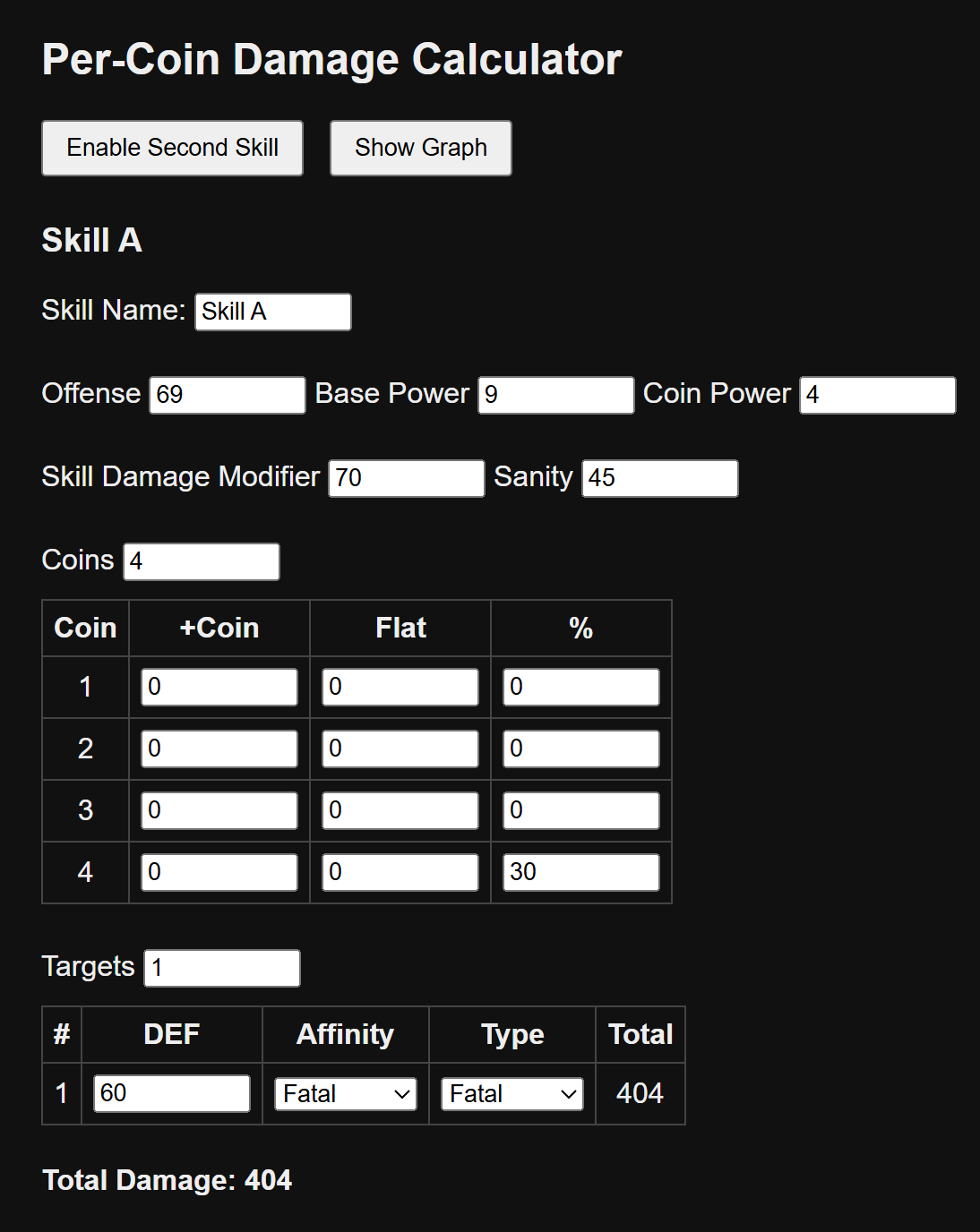
Task: Click the Flat field for coin 3
Action: [400, 810]
